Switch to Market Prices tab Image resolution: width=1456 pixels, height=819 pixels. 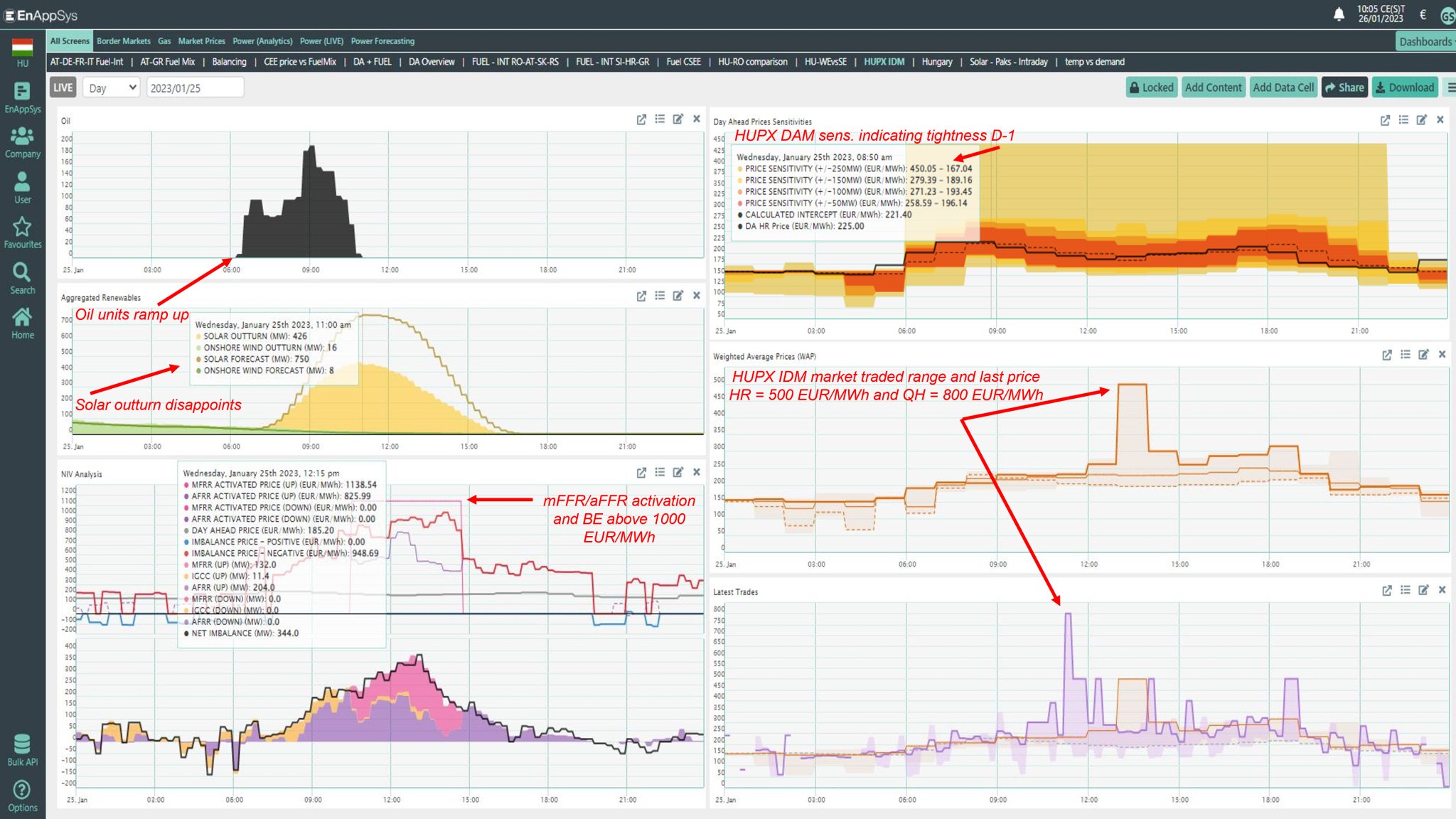(201, 41)
